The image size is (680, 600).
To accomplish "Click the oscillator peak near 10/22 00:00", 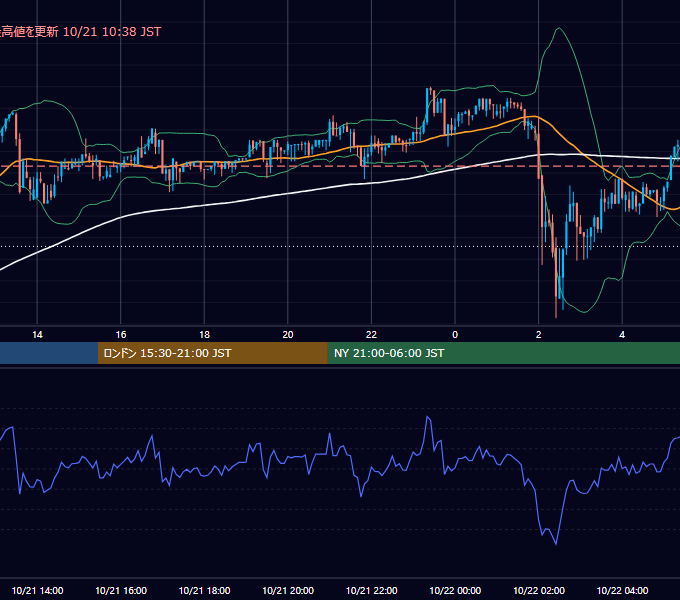I will (x=428, y=417).
